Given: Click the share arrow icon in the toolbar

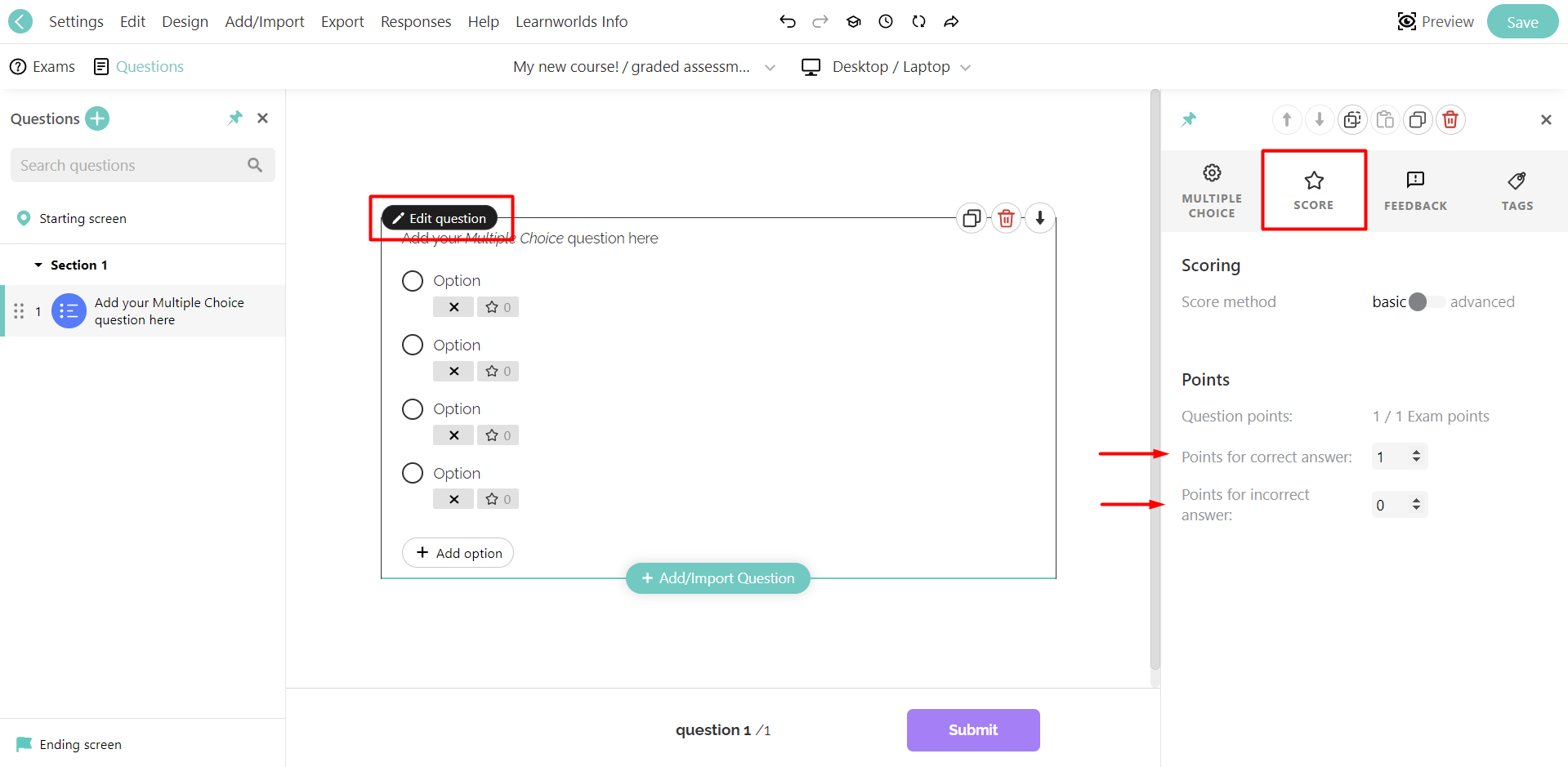Looking at the screenshot, I should pyautogui.click(x=951, y=21).
